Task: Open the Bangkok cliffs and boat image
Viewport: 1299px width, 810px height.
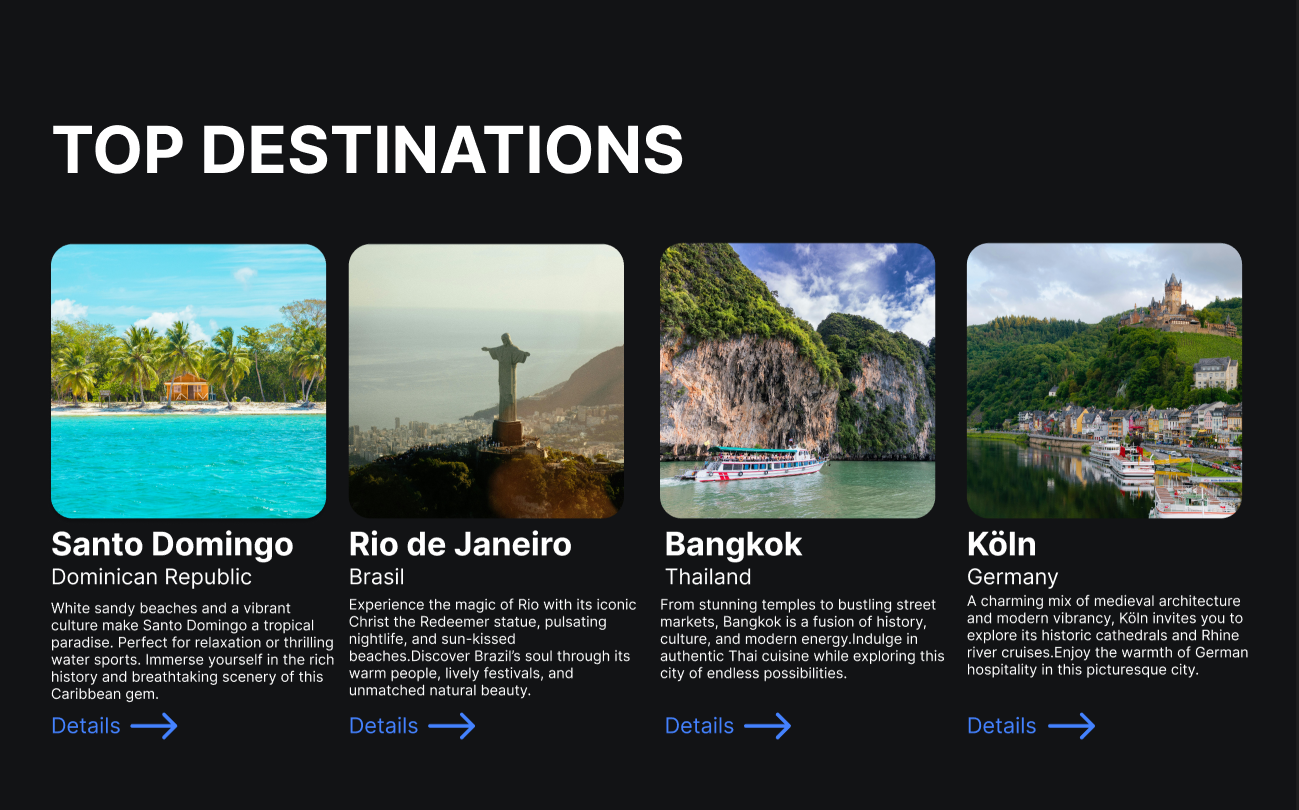Action: pos(798,381)
